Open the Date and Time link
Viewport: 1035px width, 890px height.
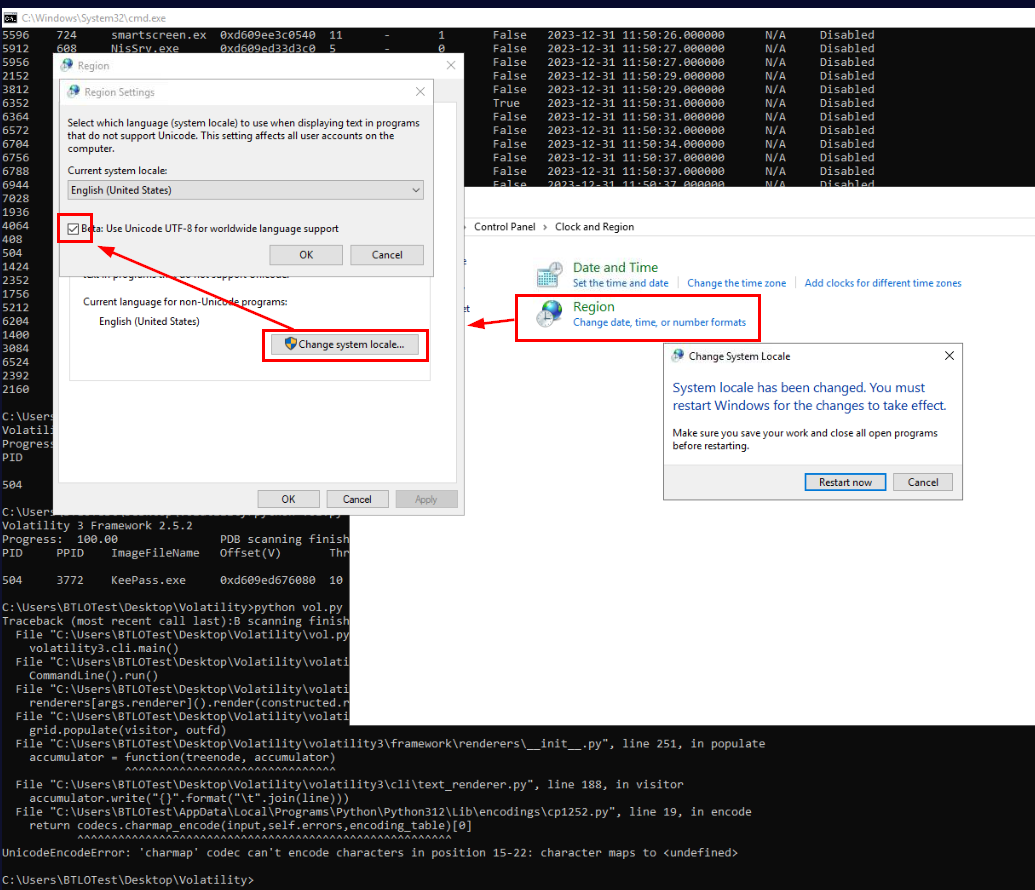click(615, 267)
